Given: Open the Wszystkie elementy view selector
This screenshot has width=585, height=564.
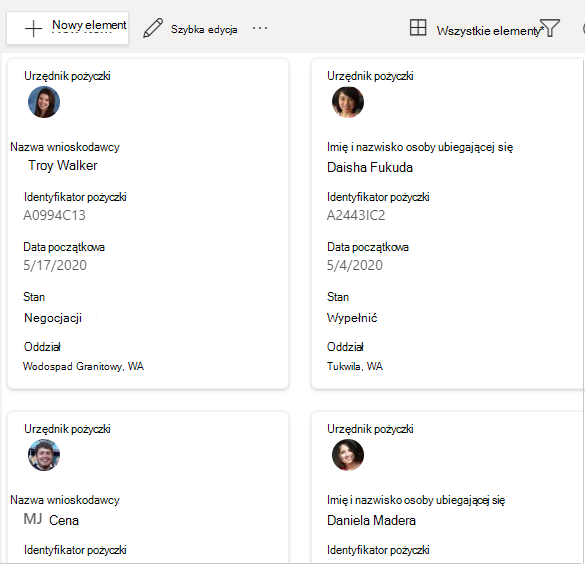Looking at the screenshot, I should (x=488, y=31).
